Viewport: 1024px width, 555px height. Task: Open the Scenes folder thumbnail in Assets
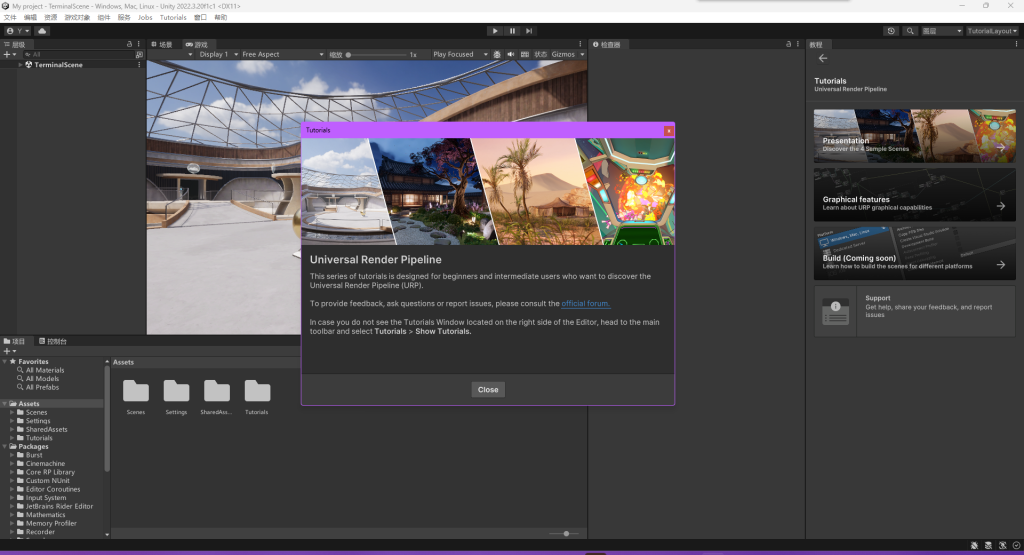click(x=136, y=392)
